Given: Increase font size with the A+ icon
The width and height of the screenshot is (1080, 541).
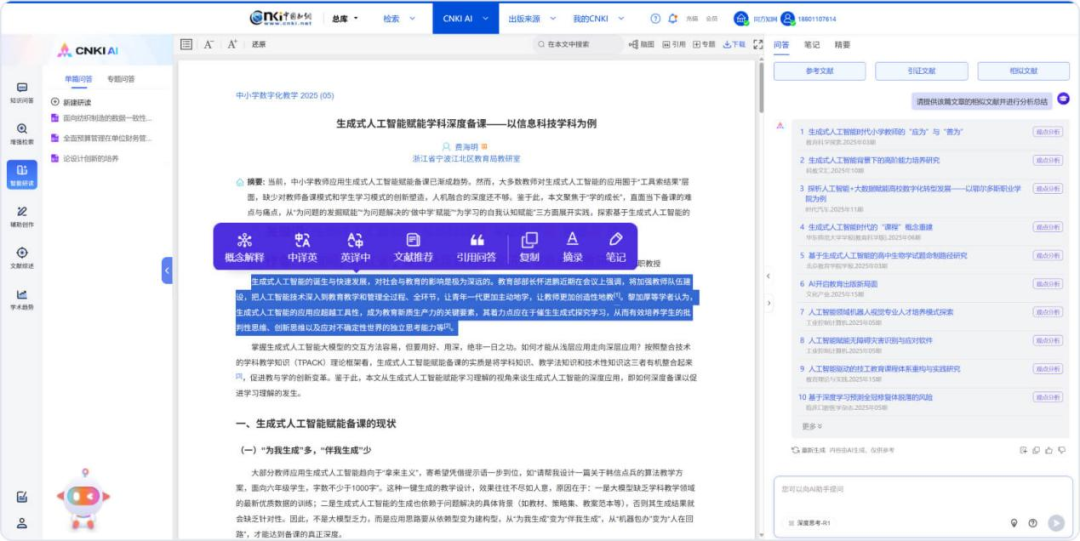Looking at the screenshot, I should pyautogui.click(x=232, y=44).
